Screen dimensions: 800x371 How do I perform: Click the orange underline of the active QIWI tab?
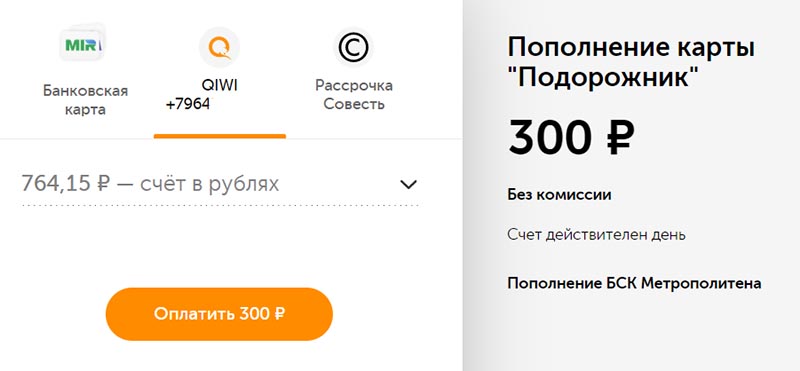click(x=220, y=136)
